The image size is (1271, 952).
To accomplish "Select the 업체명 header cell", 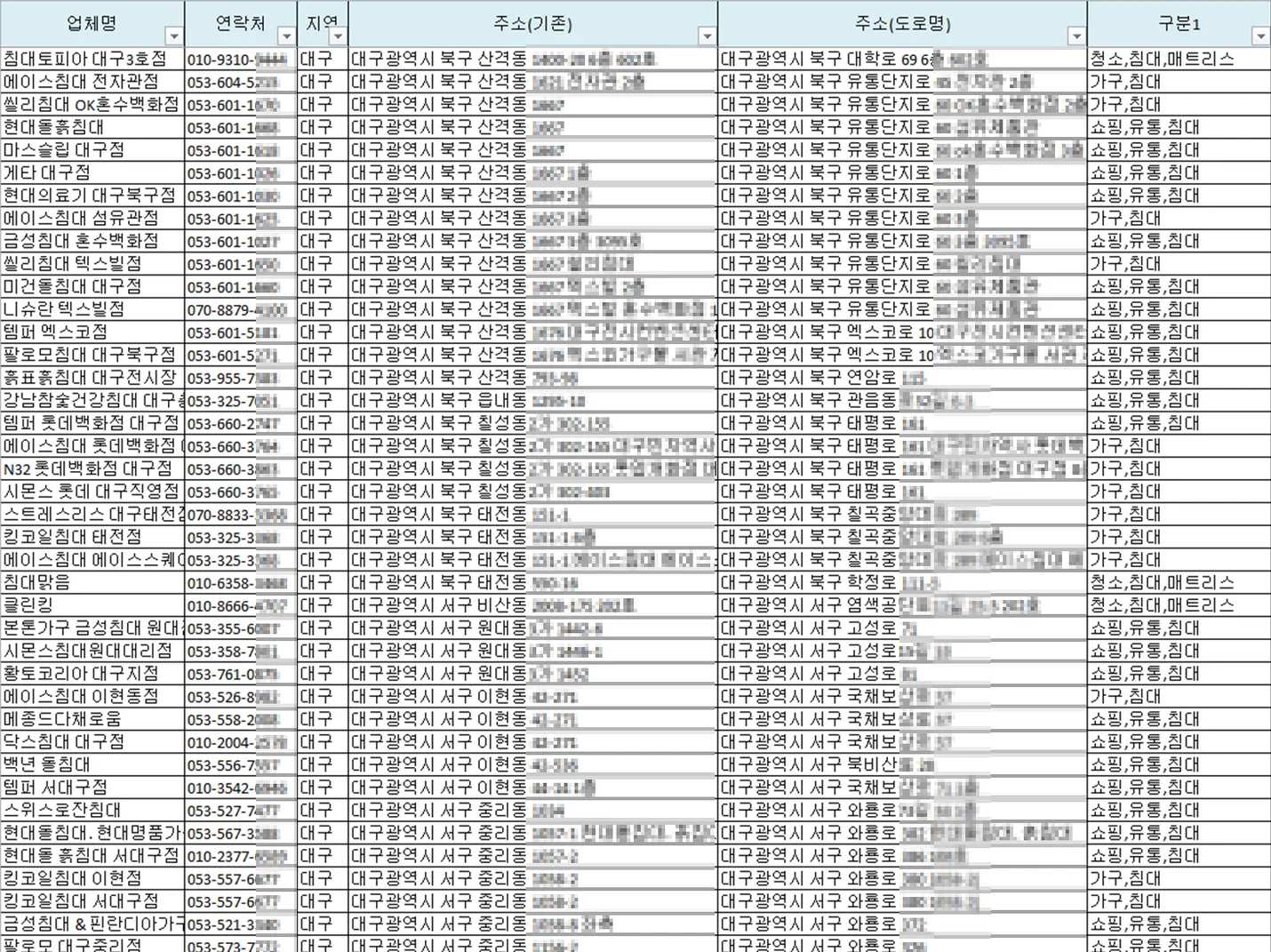I will point(92,24).
